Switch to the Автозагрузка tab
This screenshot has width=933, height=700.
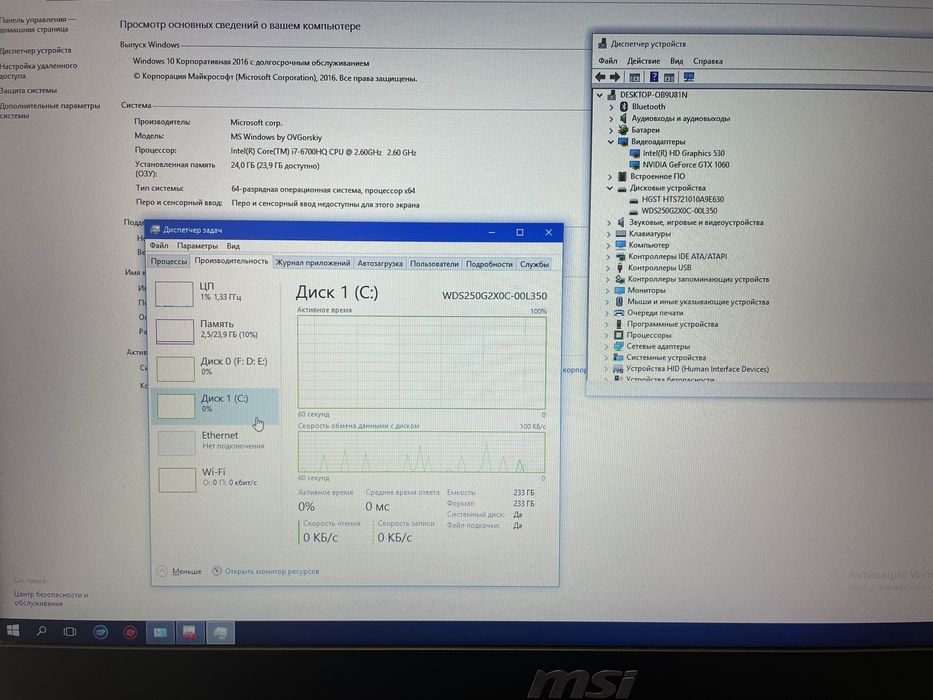pos(380,263)
